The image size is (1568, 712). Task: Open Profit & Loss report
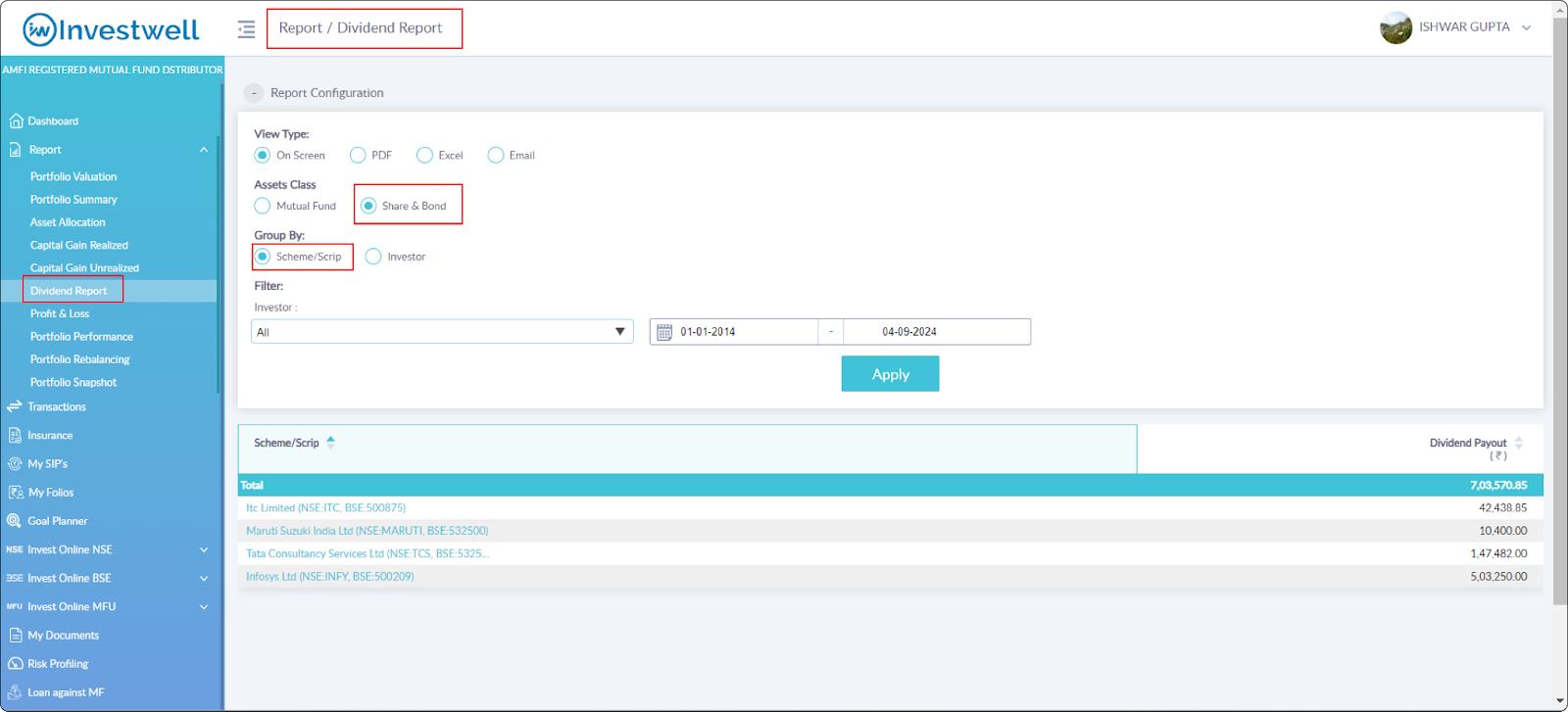[60, 314]
